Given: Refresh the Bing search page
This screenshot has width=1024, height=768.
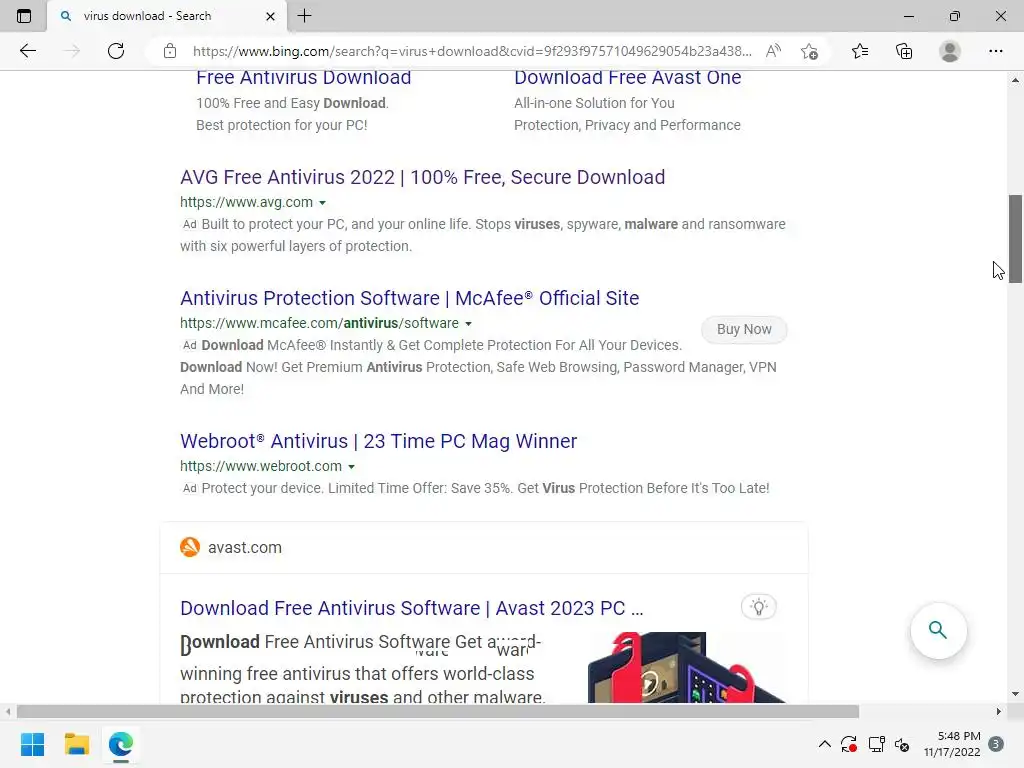Looking at the screenshot, I should (x=116, y=51).
